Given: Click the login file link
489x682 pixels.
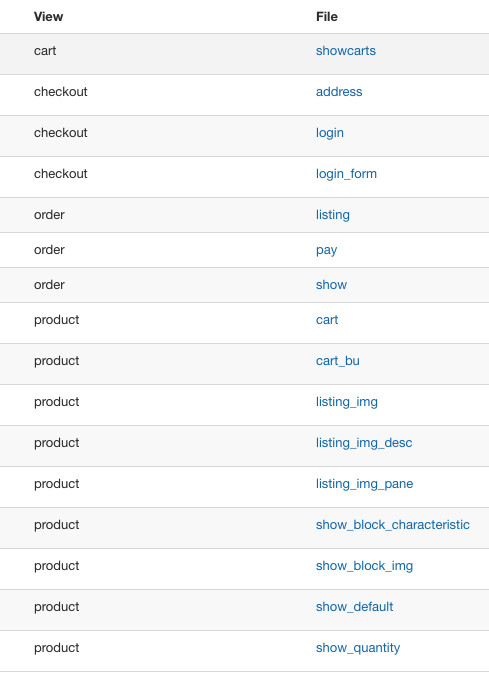Looking at the screenshot, I should 330,133.
